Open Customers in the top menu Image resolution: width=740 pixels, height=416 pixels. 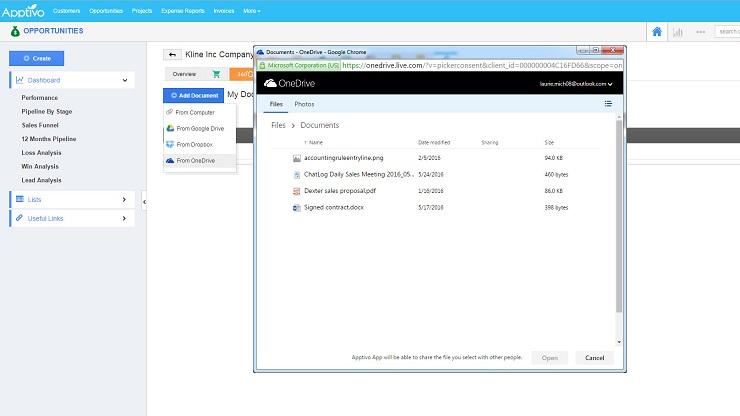coord(67,11)
